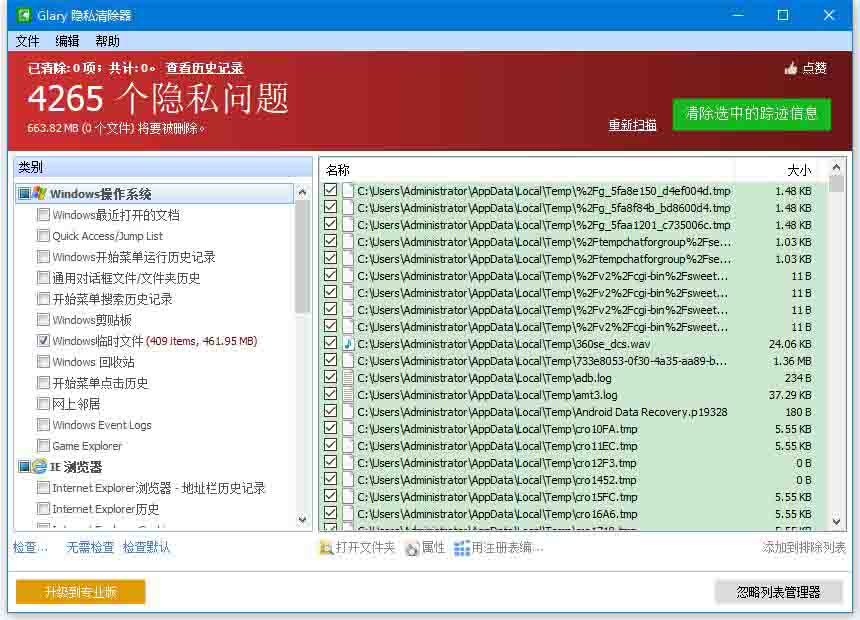860x620 pixels.
Task: Click the audio file icon for 360se_dcs.wav
Action: 348,344
